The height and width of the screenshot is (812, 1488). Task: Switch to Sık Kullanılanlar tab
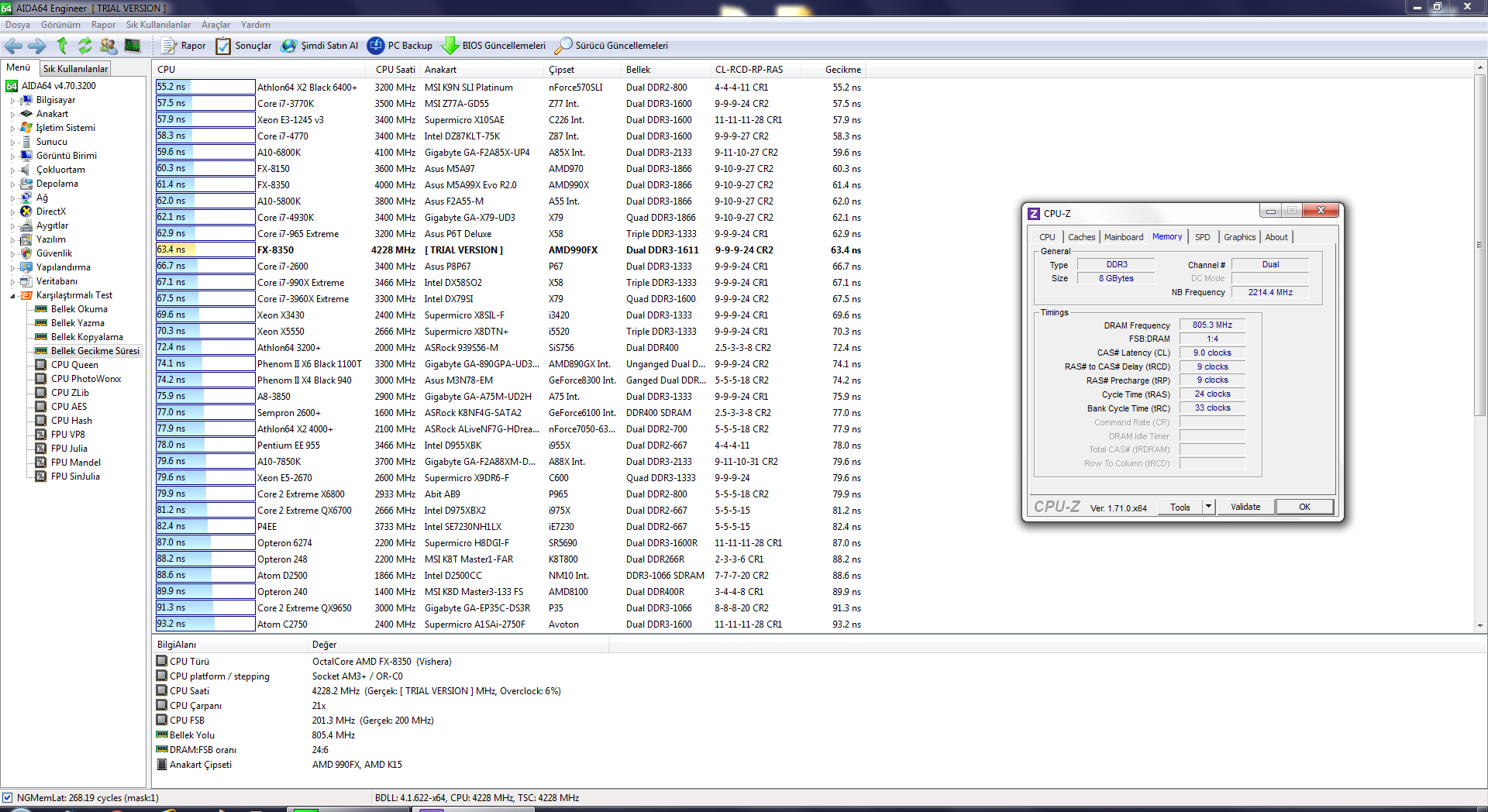click(75, 69)
